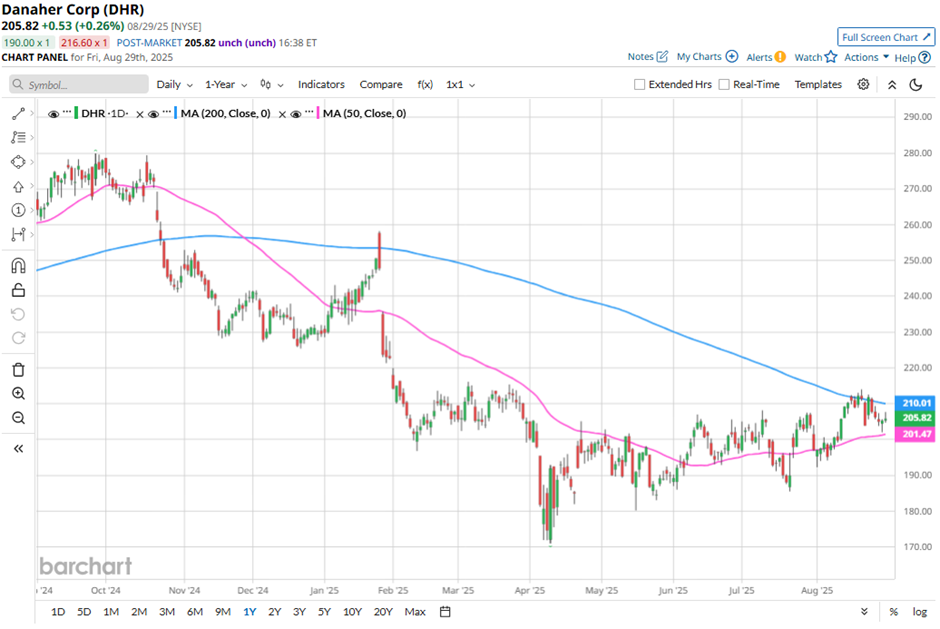Expand the Actions dropdown
The image size is (940, 629).
click(866, 57)
